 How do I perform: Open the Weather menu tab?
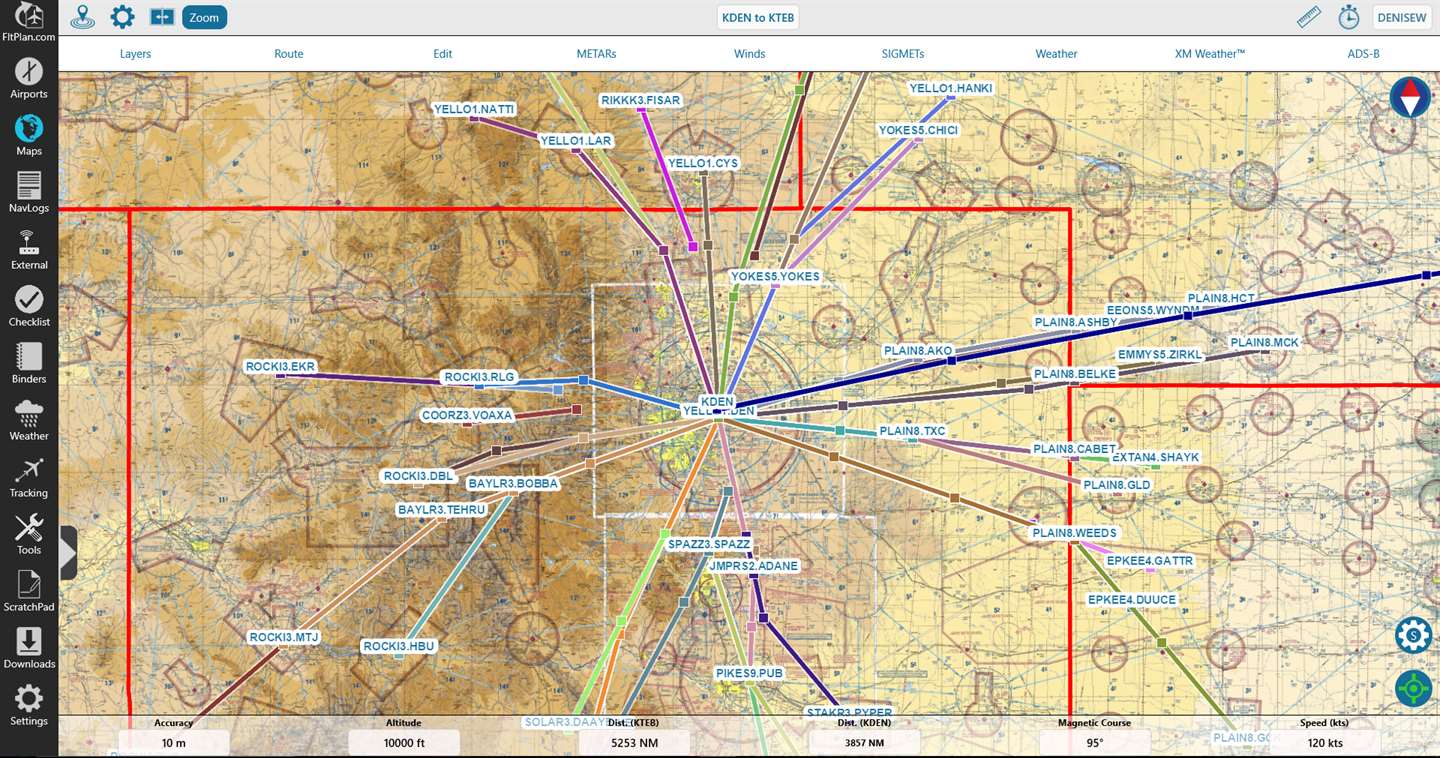click(1057, 54)
